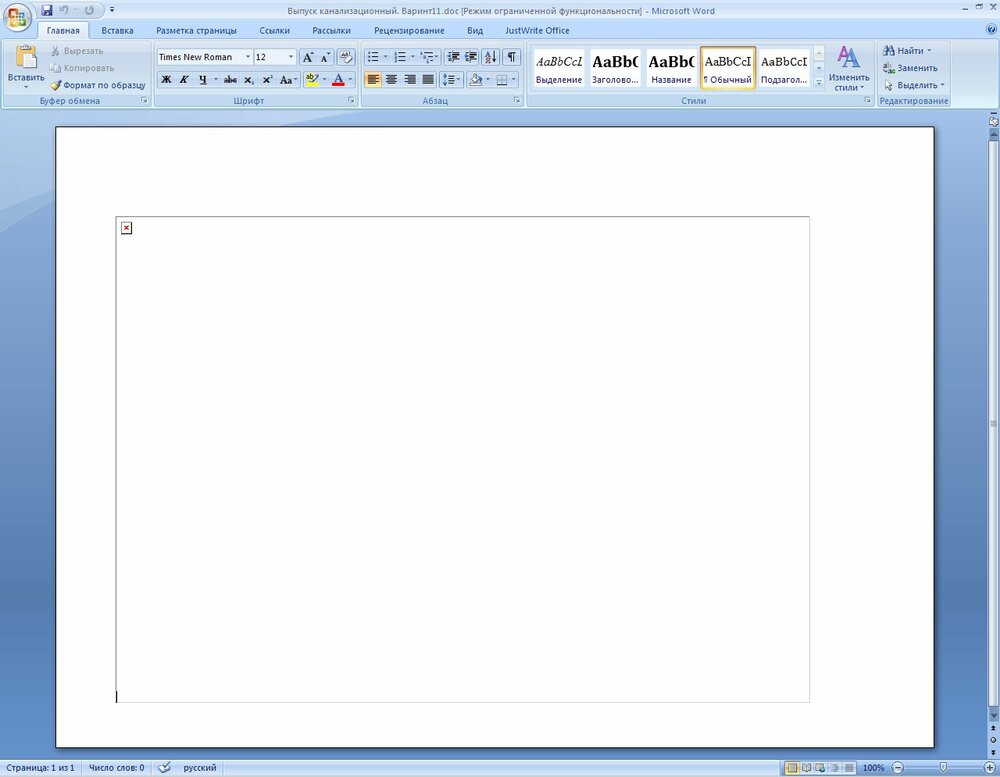Screen dimensions: 1000x777
Task: Click the zoom slider handle
Action: pos(942,768)
